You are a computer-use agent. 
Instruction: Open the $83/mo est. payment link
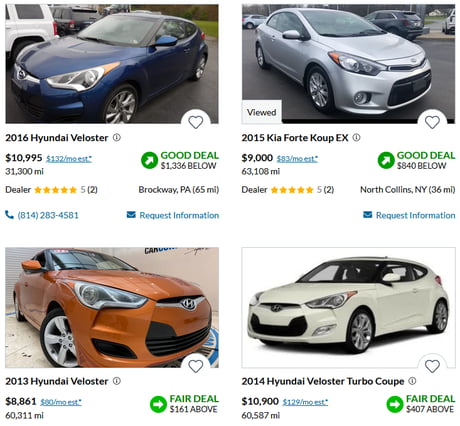(x=297, y=159)
